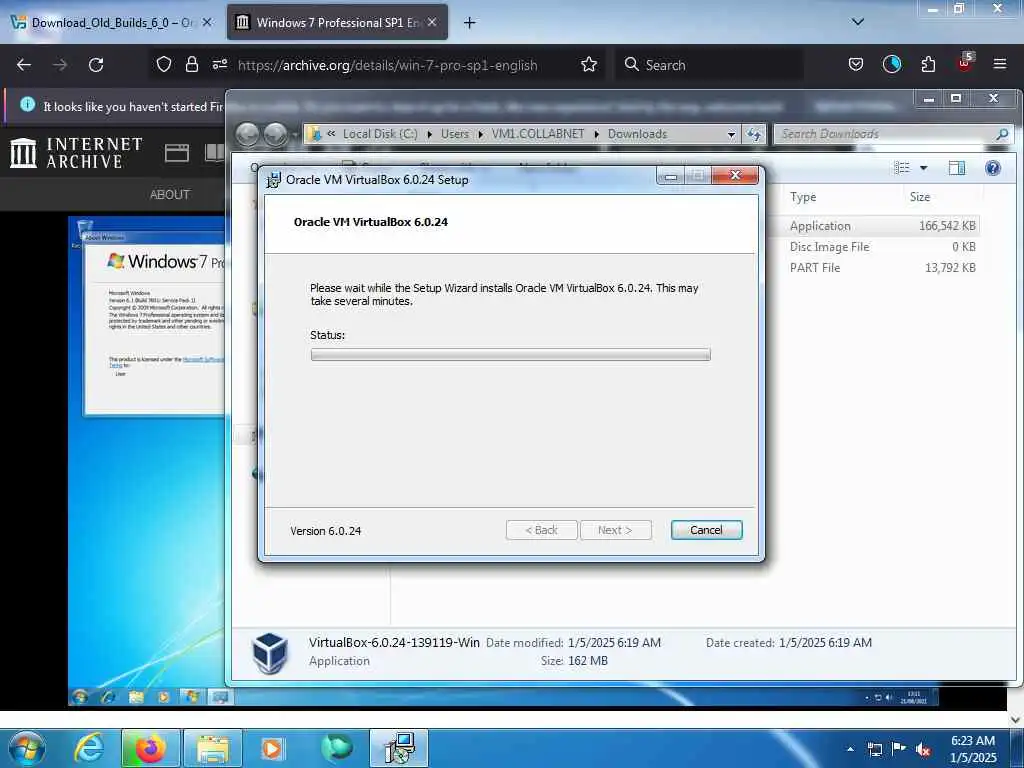
Task: Open site permissions icon in address bar
Action: [219, 65]
